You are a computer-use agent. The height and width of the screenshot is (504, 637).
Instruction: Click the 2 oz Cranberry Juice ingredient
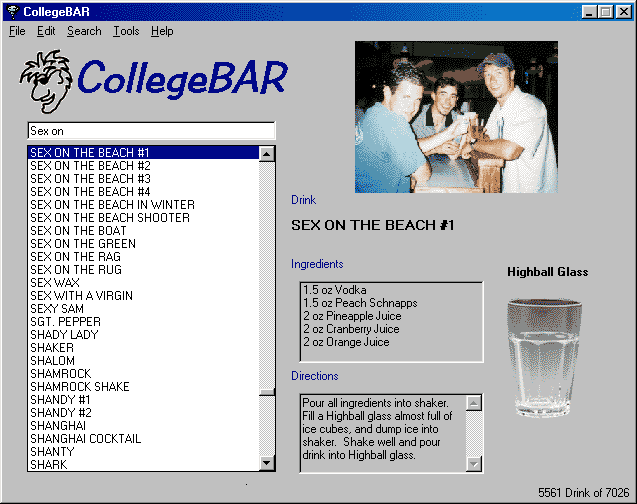point(351,329)
